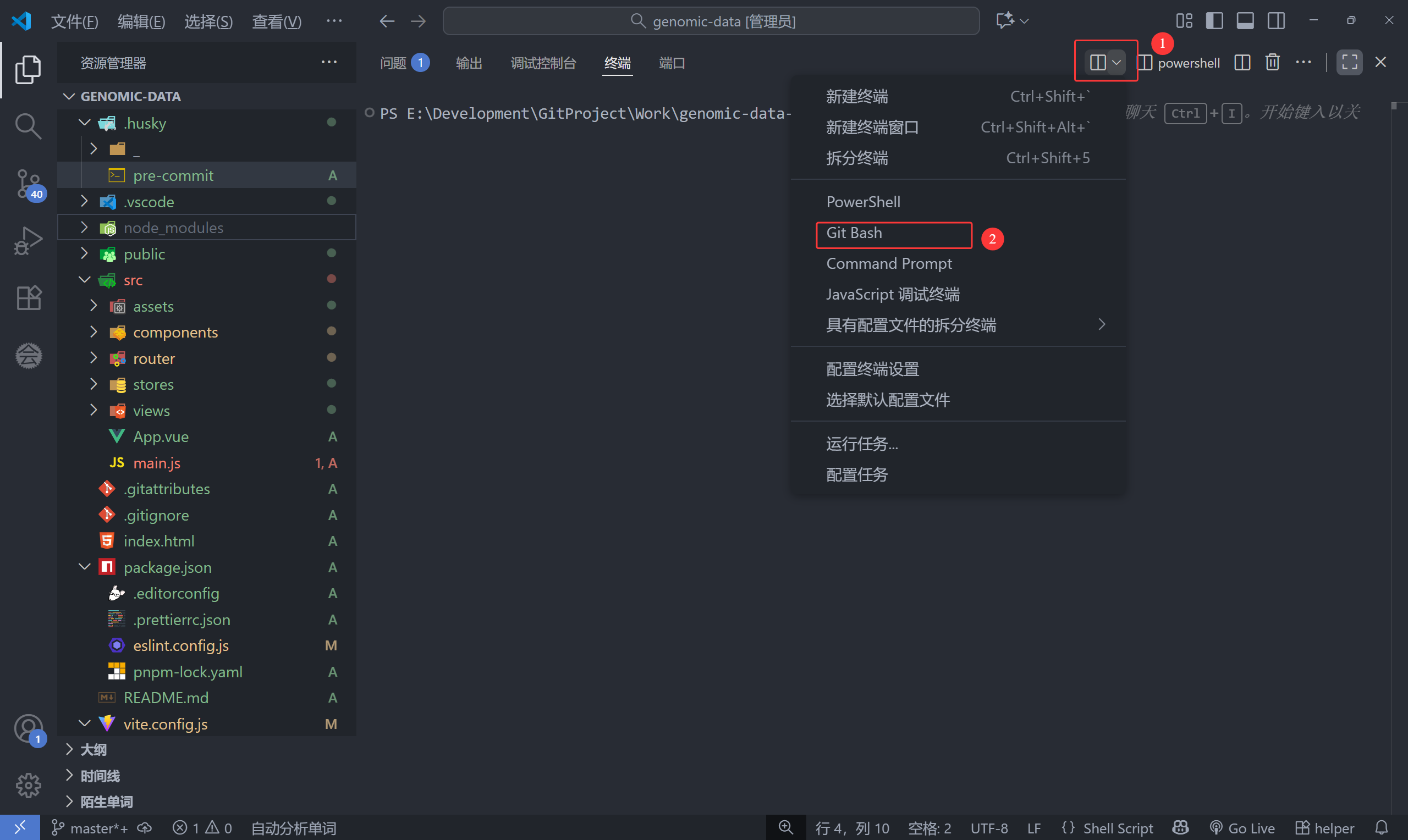The height and width of the screenshot is (840, 1408).
Task: Select Git Bash from terminal menu
Action: coord(854,233)
